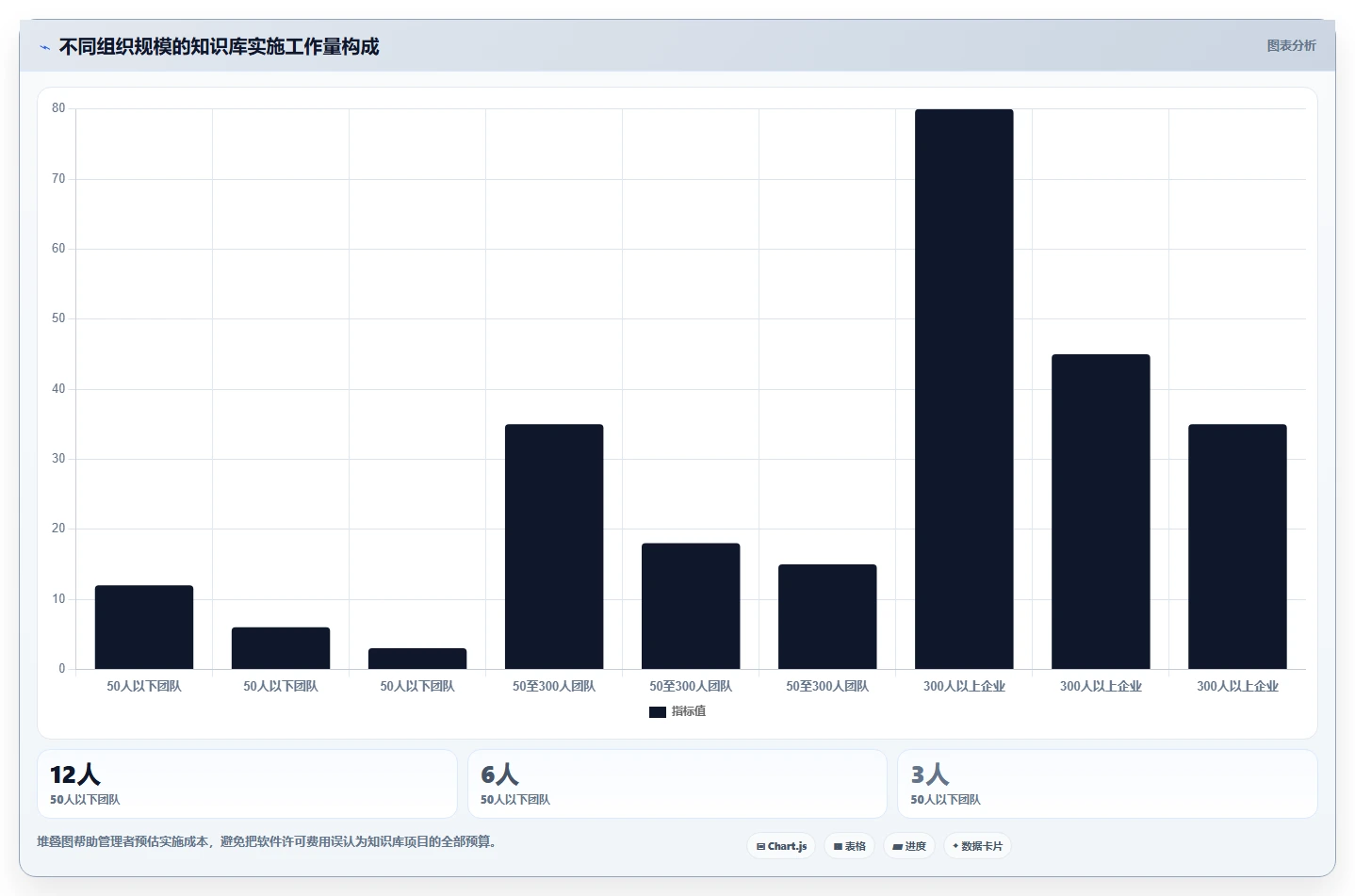
Task: Open the 12人 stat card
Action: [247, 784]
